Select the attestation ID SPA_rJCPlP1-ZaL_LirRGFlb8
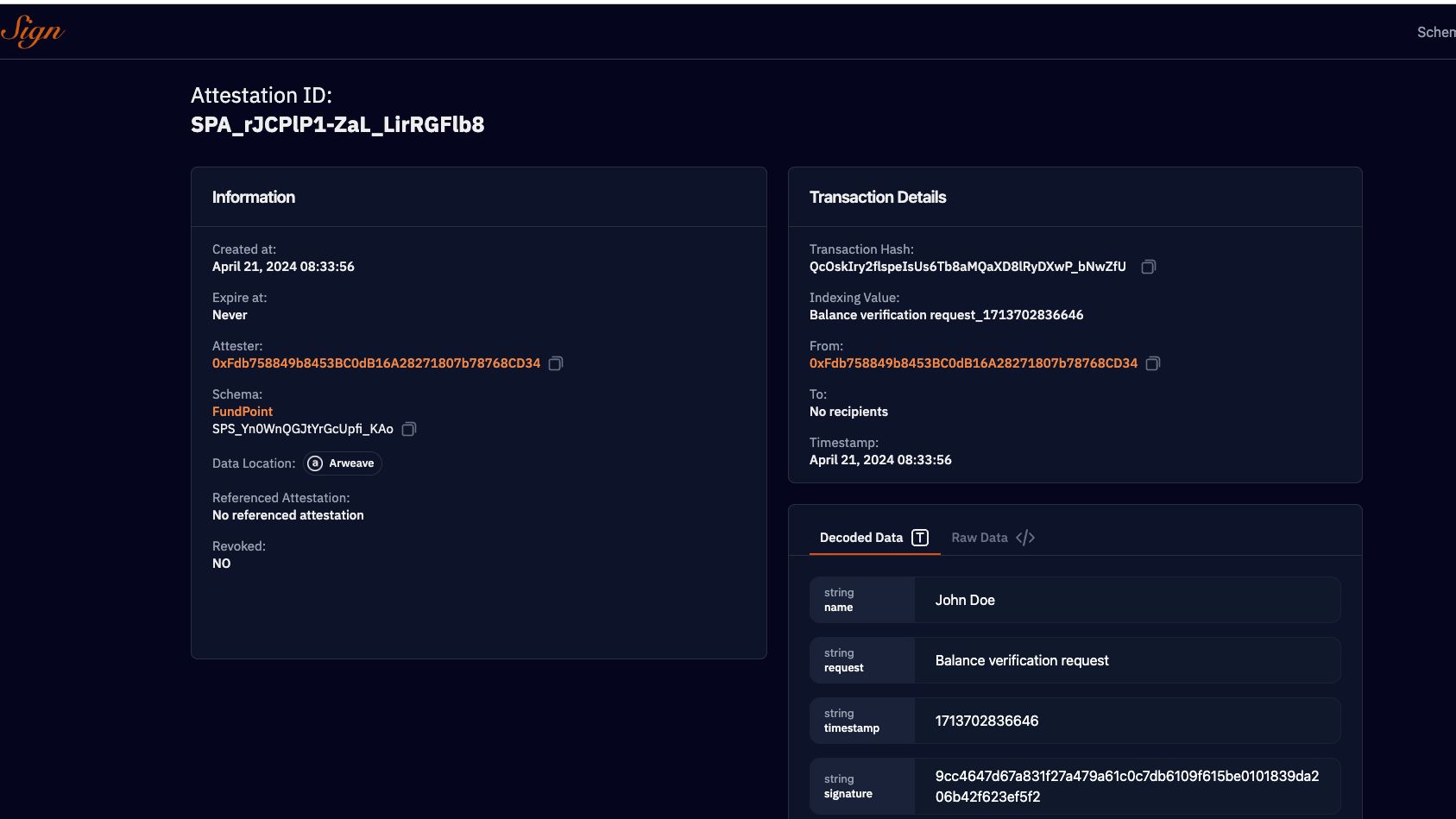Screen dimensions: 1456x819 pyautogui.click(x=337, y=125)
